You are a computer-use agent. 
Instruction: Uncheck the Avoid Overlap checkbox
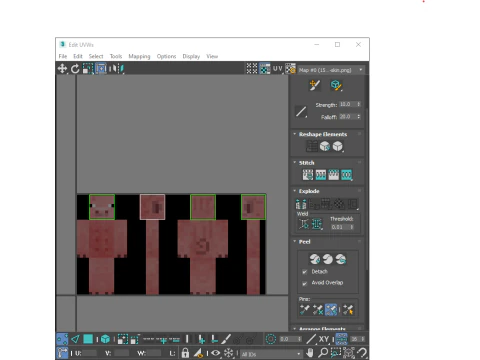(x=304, y=283)
